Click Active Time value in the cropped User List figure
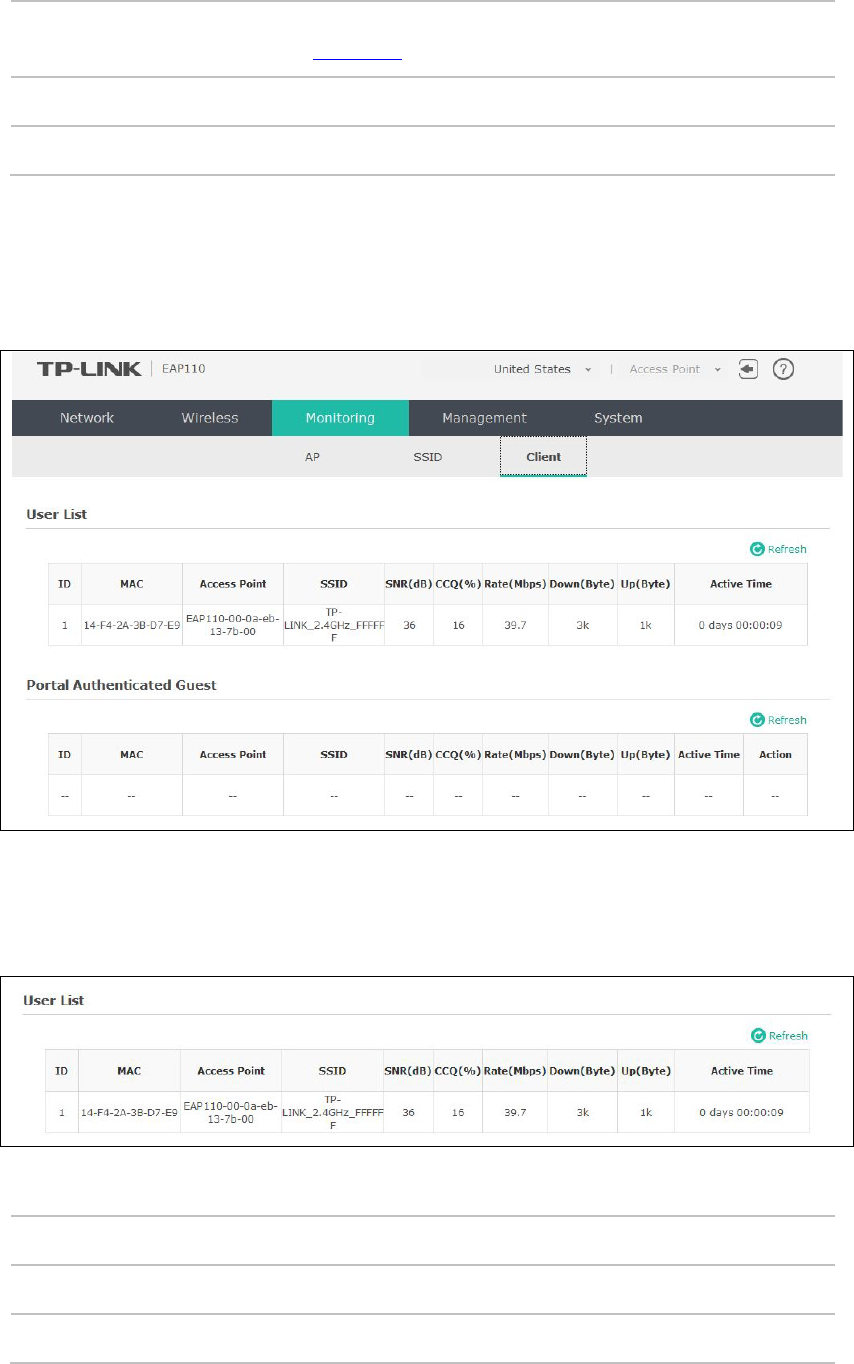This screenshot has width=854, height=1364. pos(741,1112)
